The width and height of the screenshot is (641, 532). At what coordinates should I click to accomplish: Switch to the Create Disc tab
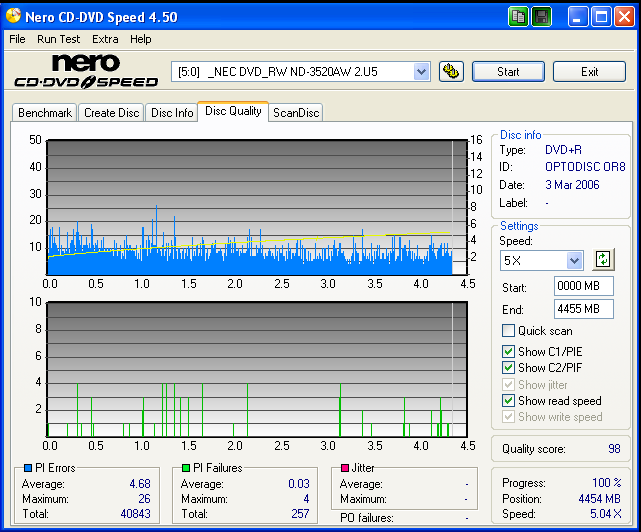[111, 112]
